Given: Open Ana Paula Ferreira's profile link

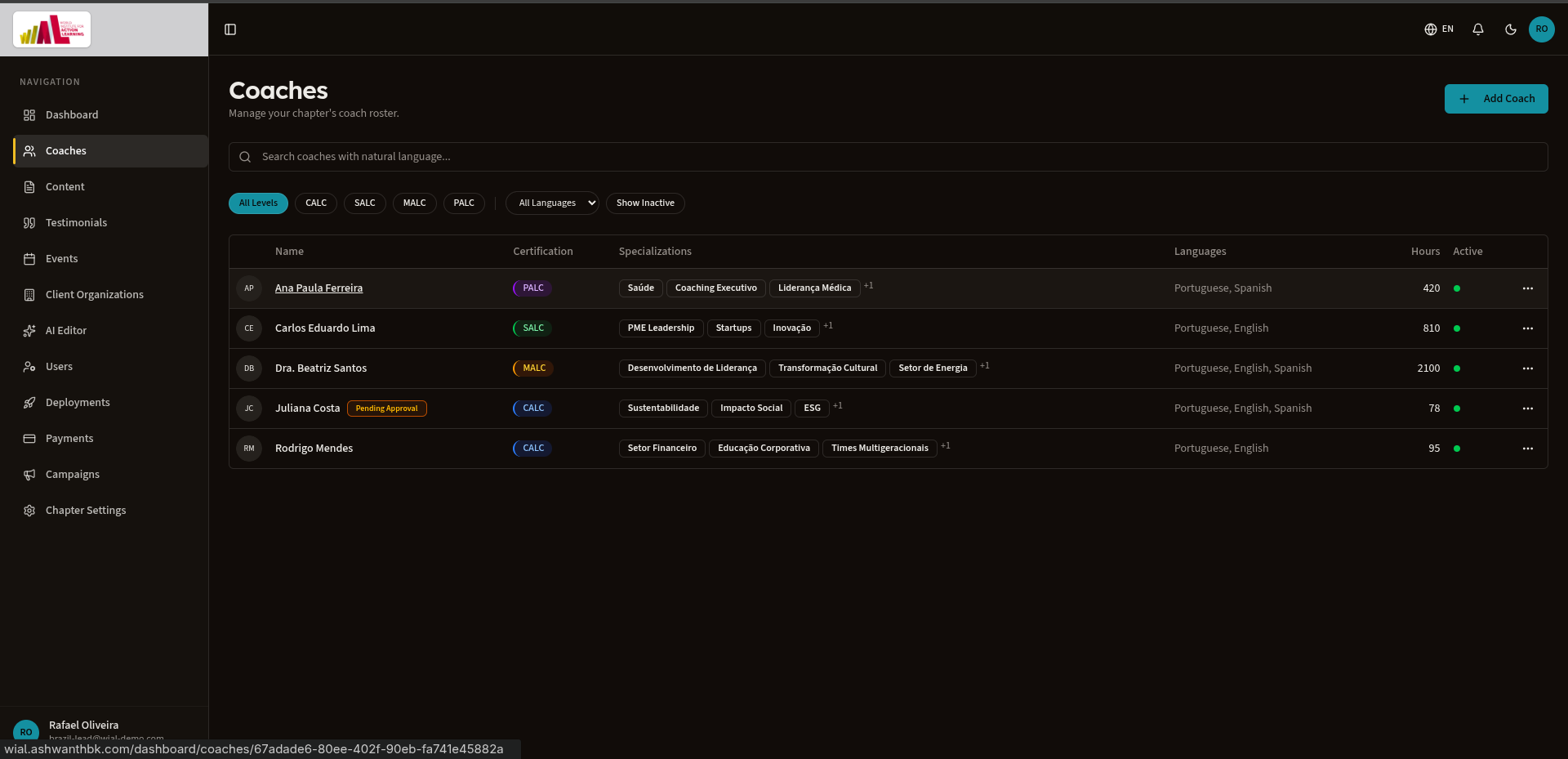Looking at the screenshot, I should pos(318,288).
